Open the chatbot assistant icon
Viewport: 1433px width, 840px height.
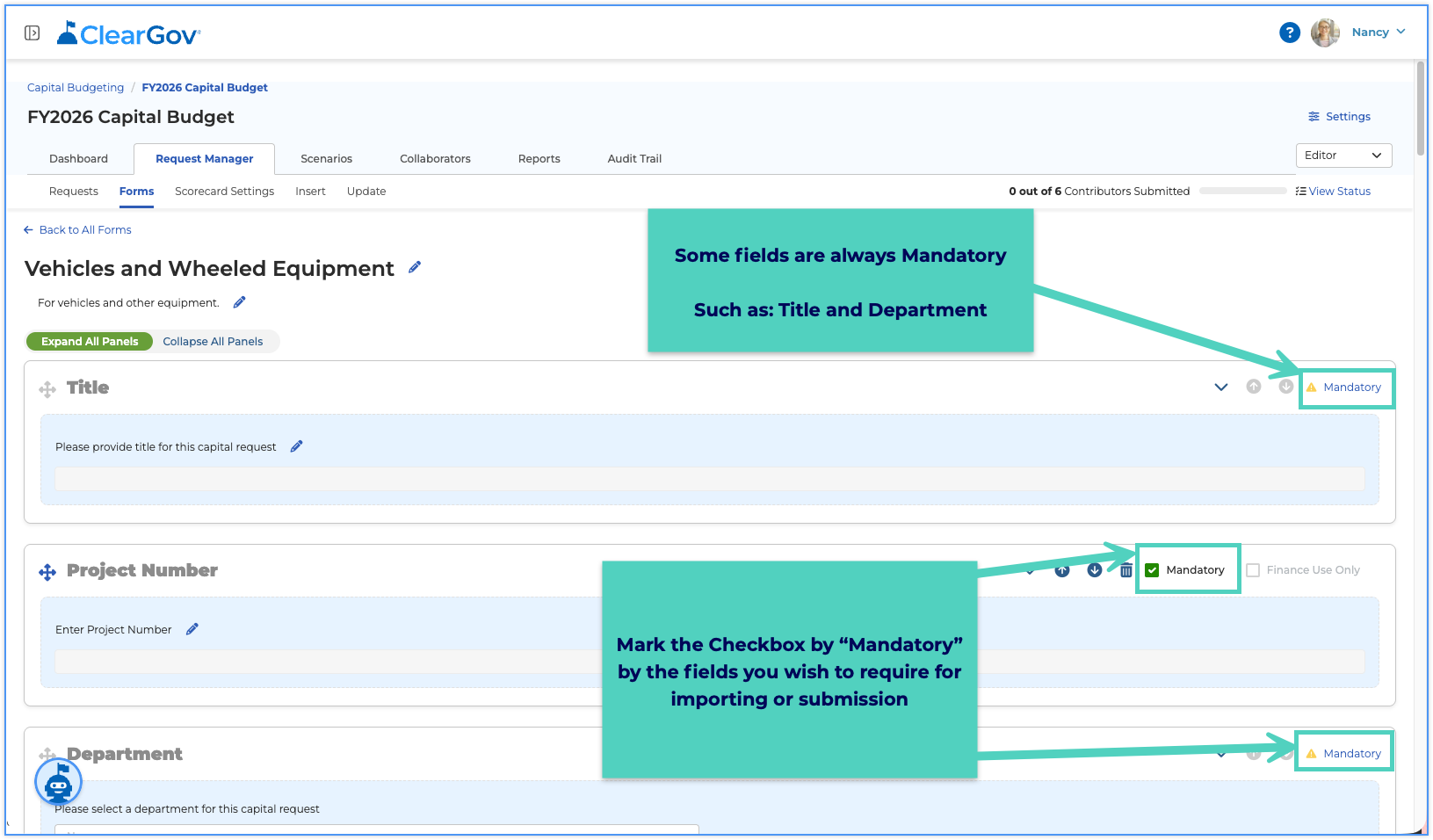pos(58,781)
